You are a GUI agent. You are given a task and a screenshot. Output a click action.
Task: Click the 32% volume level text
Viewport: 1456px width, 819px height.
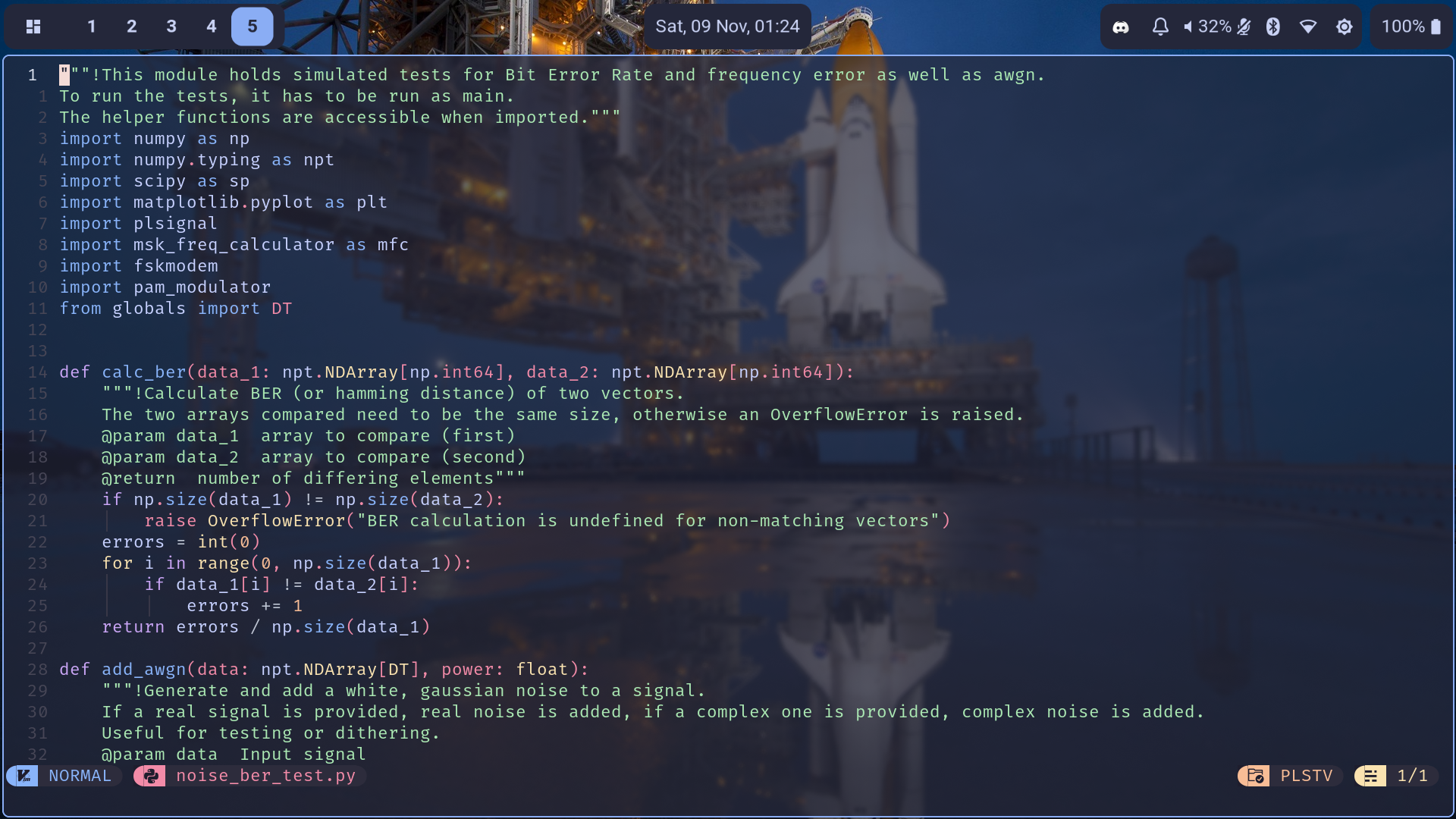(1214, 27)
